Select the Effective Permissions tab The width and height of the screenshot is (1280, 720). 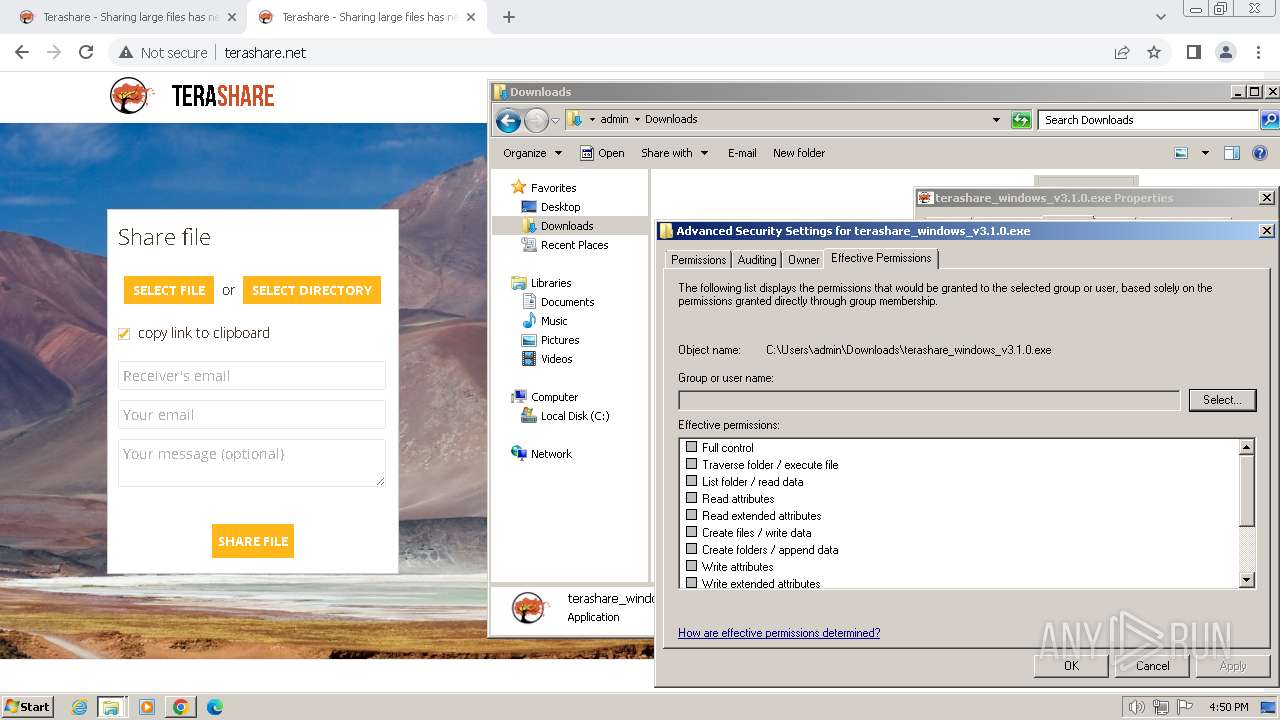point(881,258)
